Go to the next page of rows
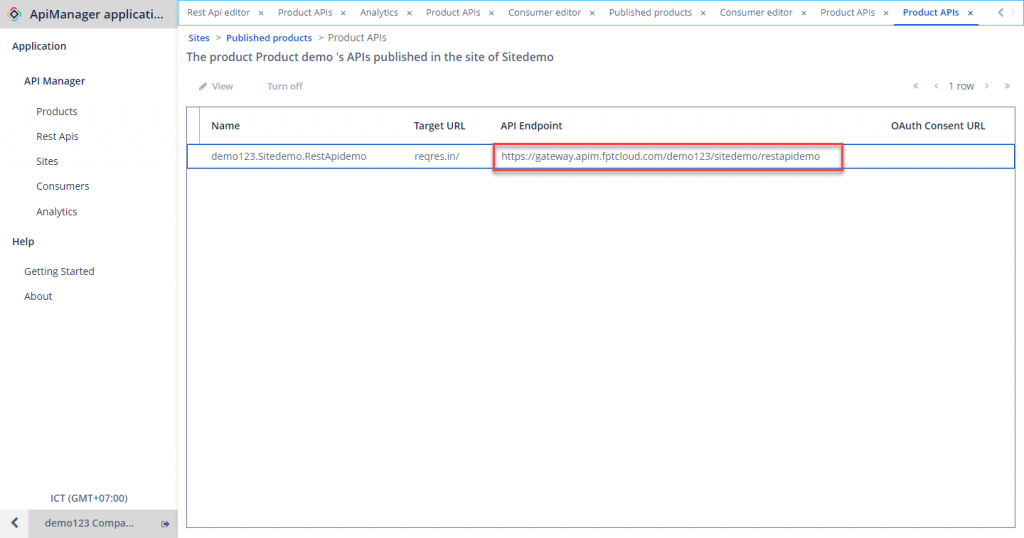 (x=987, y=86)
